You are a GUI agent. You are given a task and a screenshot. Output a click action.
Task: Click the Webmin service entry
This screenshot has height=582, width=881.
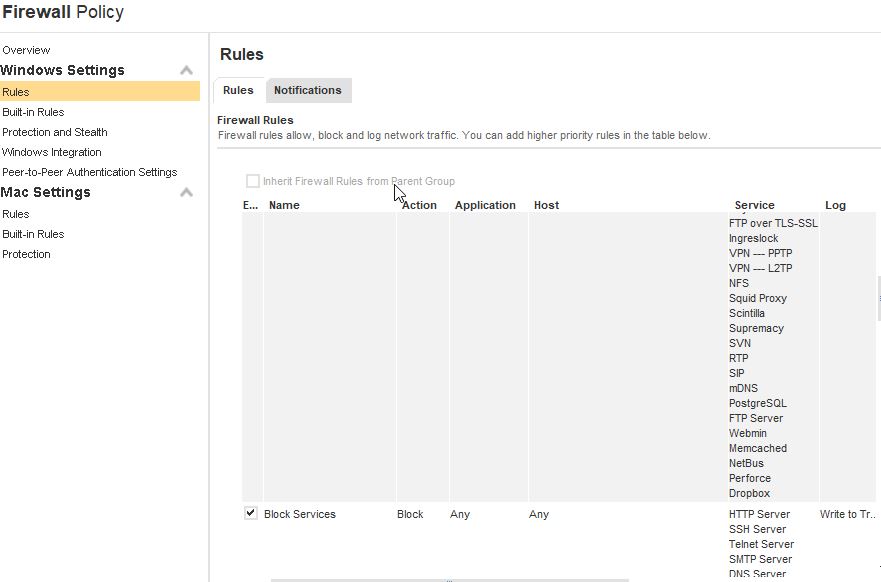click(x=748, y=433)
